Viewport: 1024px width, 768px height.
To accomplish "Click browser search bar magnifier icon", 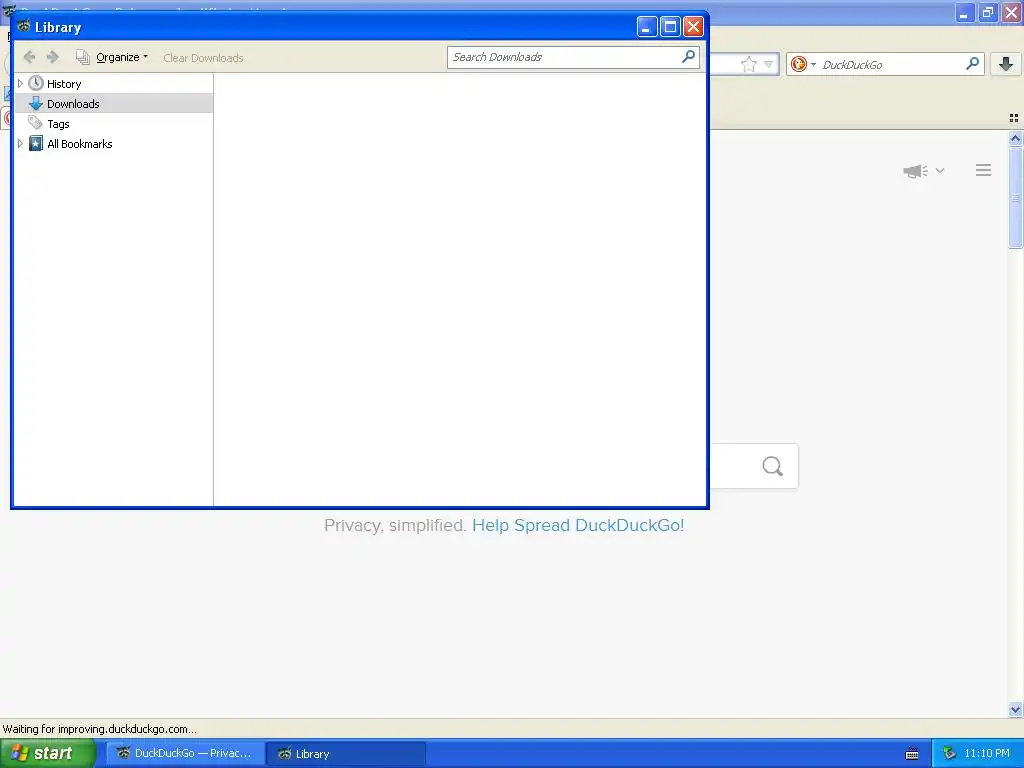I will [x=972, y=63].
